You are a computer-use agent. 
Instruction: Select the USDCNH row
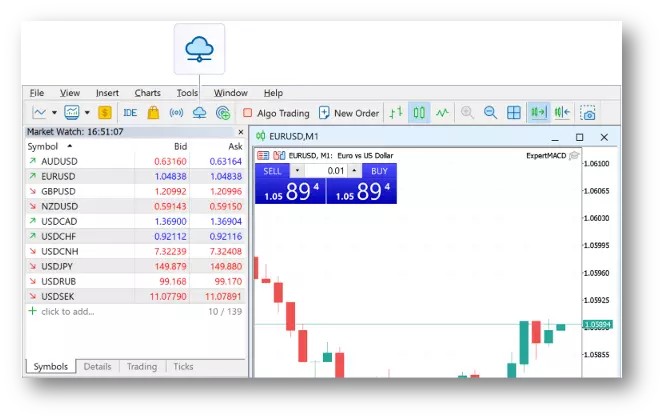coord(136,251)
